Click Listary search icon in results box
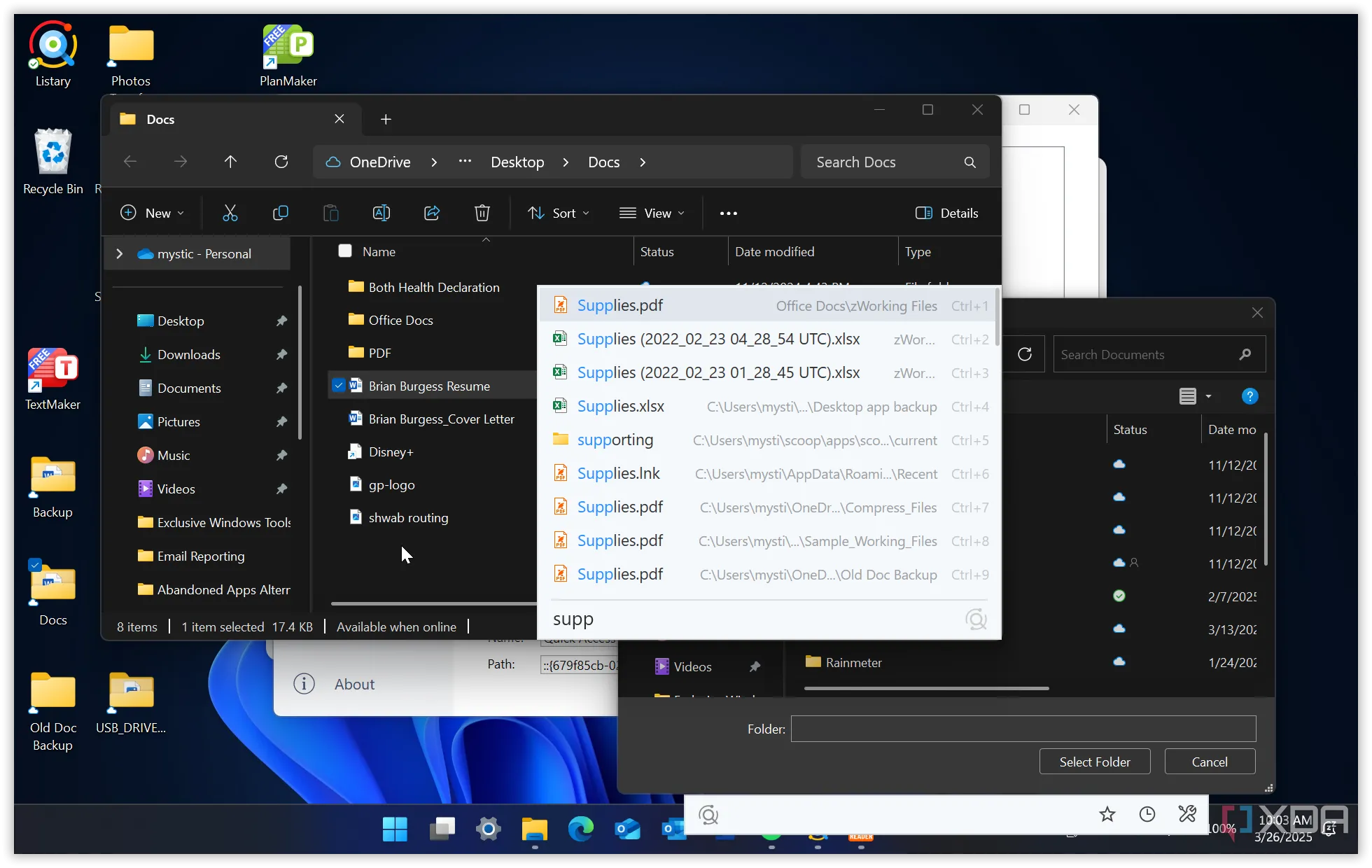Image resolution: width=1372 pixels, height=868 pixels. [976, 619]
